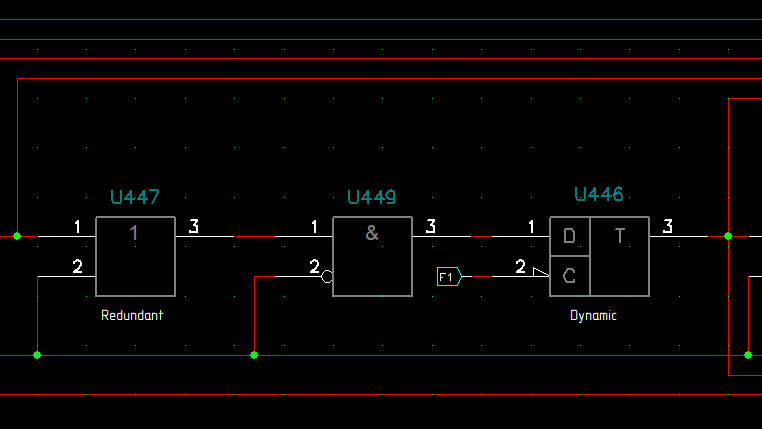This screenshot has height=429, width=762.
Task: Select pin 3 output number of U447
Action: pyautogui.click(x=194, y=226)
